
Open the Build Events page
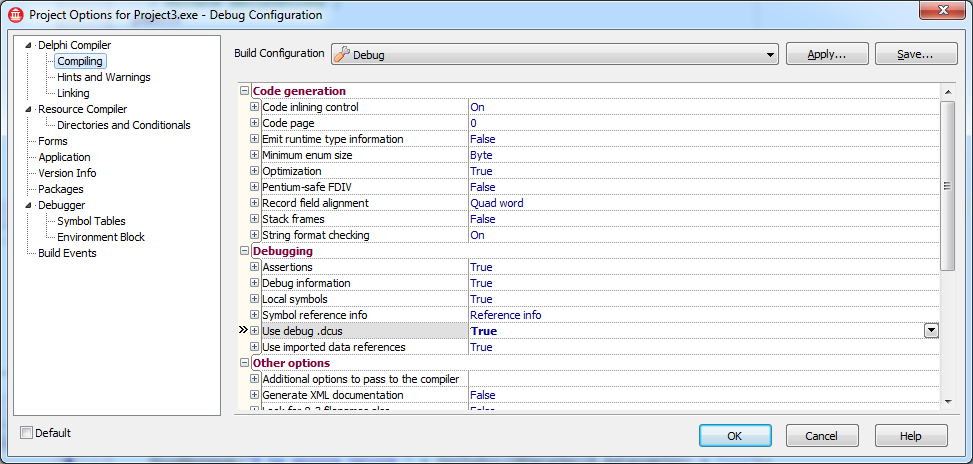pyautogui.click(x=67, y=253)
